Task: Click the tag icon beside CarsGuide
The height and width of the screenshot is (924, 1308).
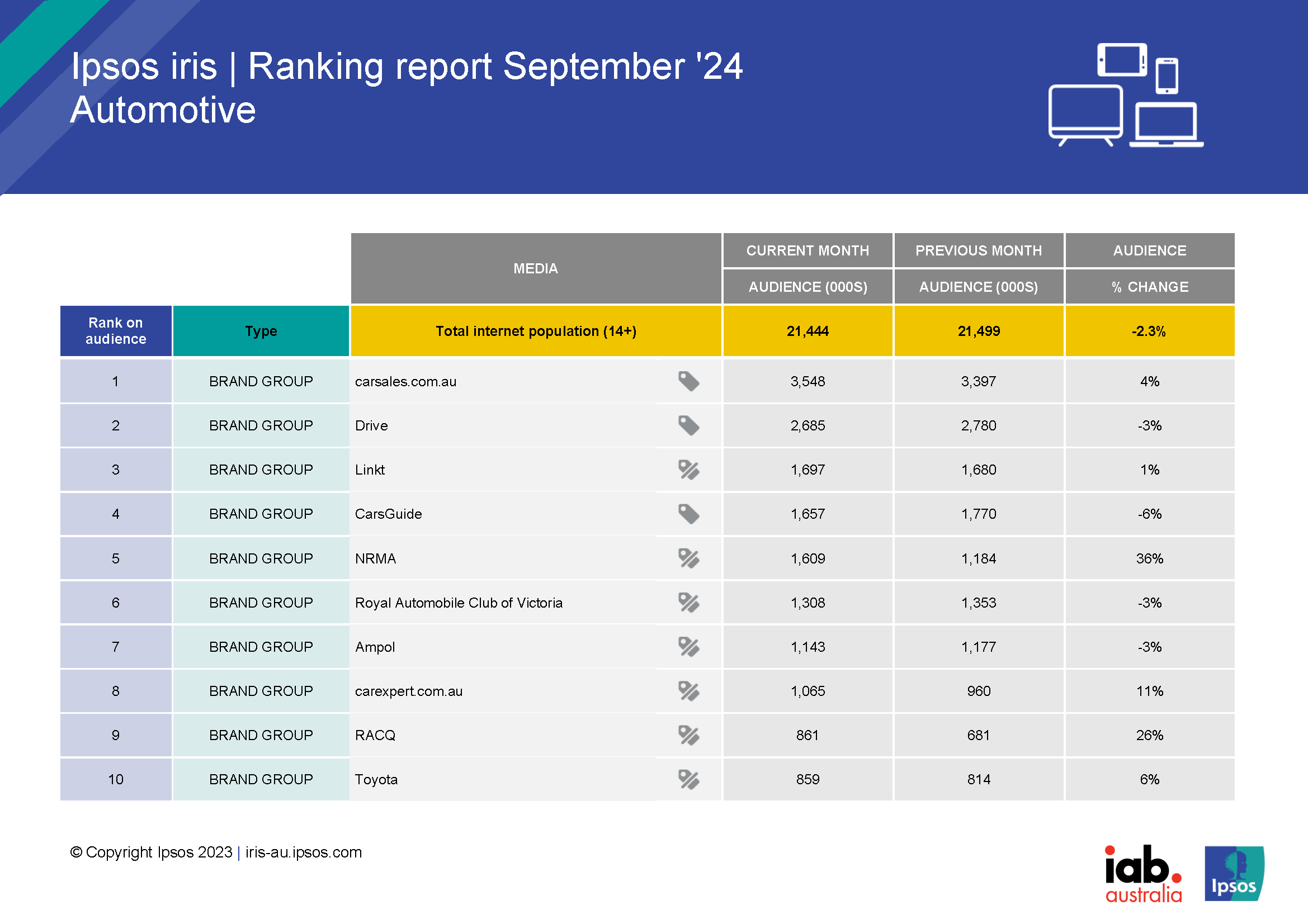Action: coord(688,514)
